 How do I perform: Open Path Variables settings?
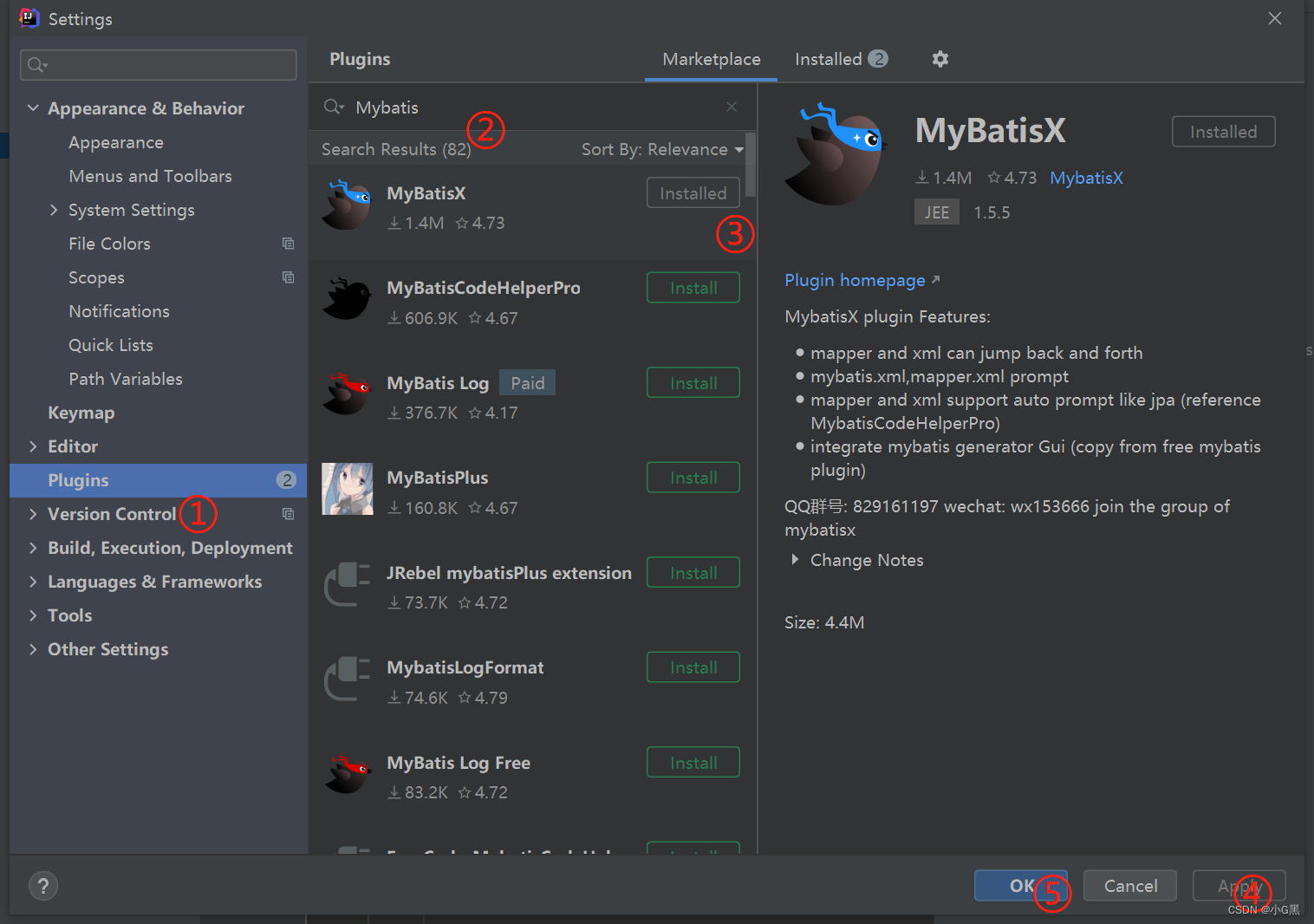pos(126,379)
